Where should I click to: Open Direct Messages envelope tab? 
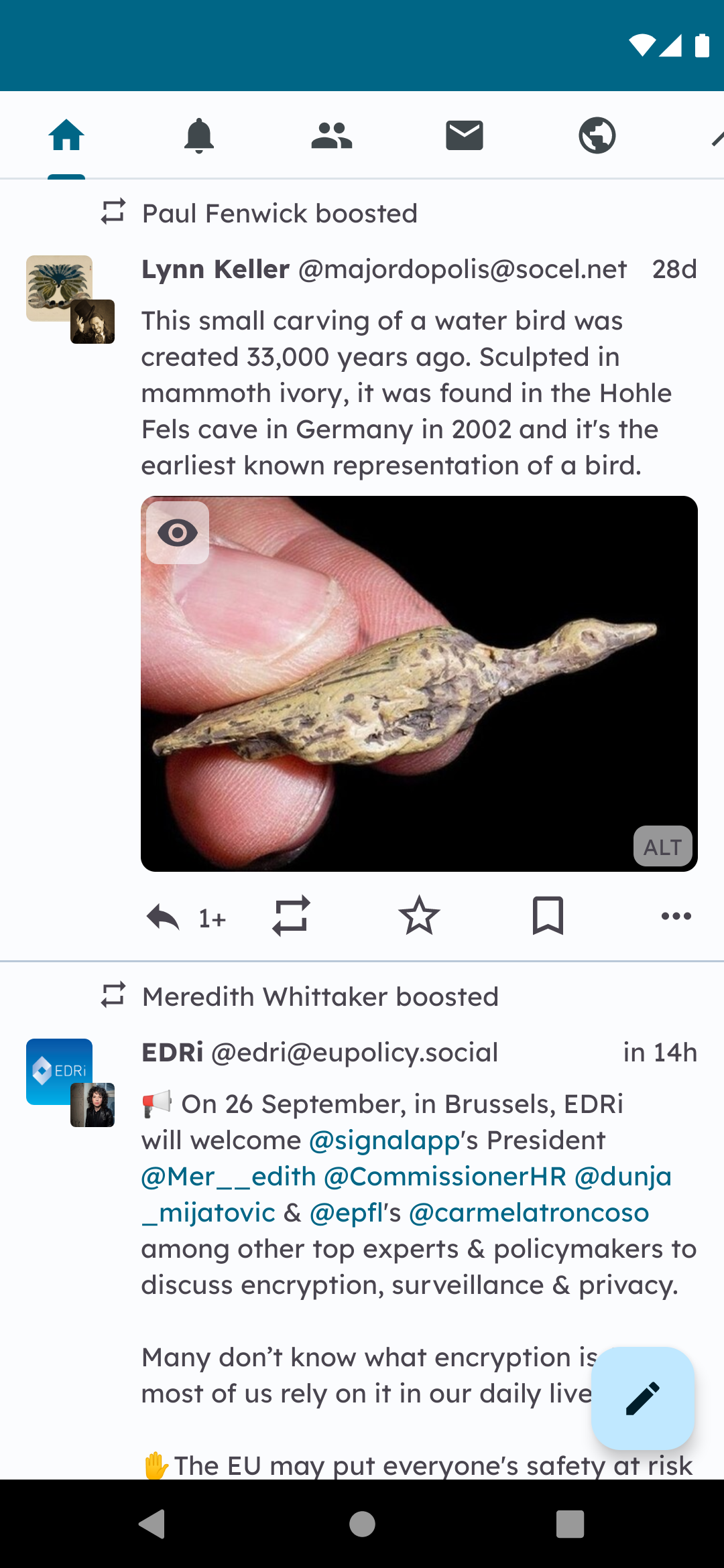pos(465,135)
